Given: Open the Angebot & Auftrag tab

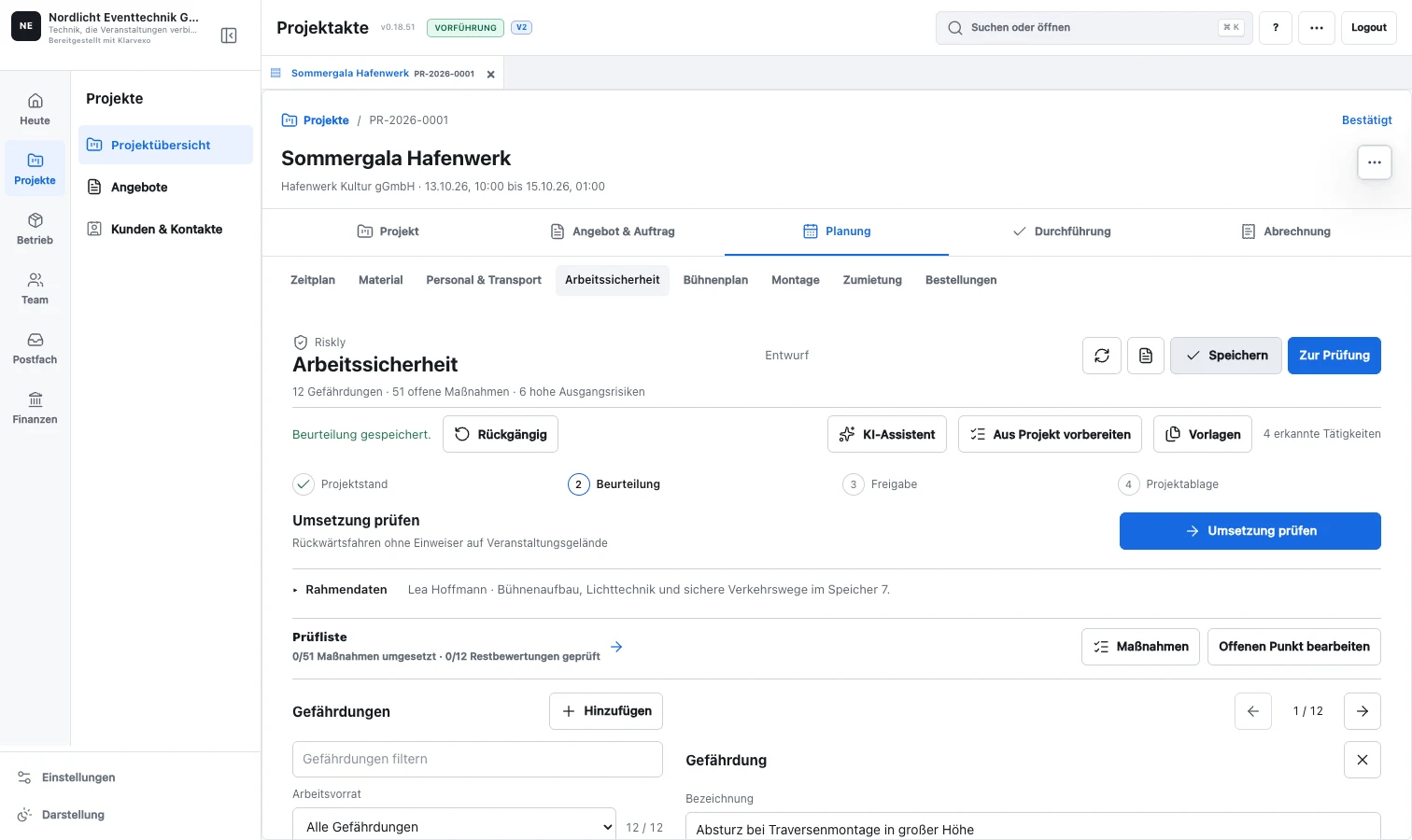Looking at the screenshot, I should coord(613,231).
